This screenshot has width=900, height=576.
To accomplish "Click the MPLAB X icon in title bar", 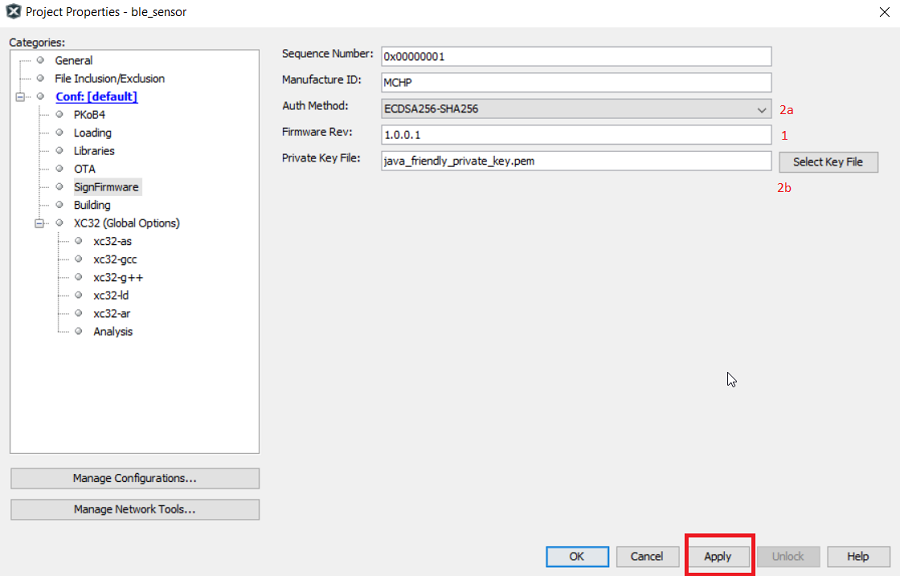I will pyautogui.click(x=13, y=12).
